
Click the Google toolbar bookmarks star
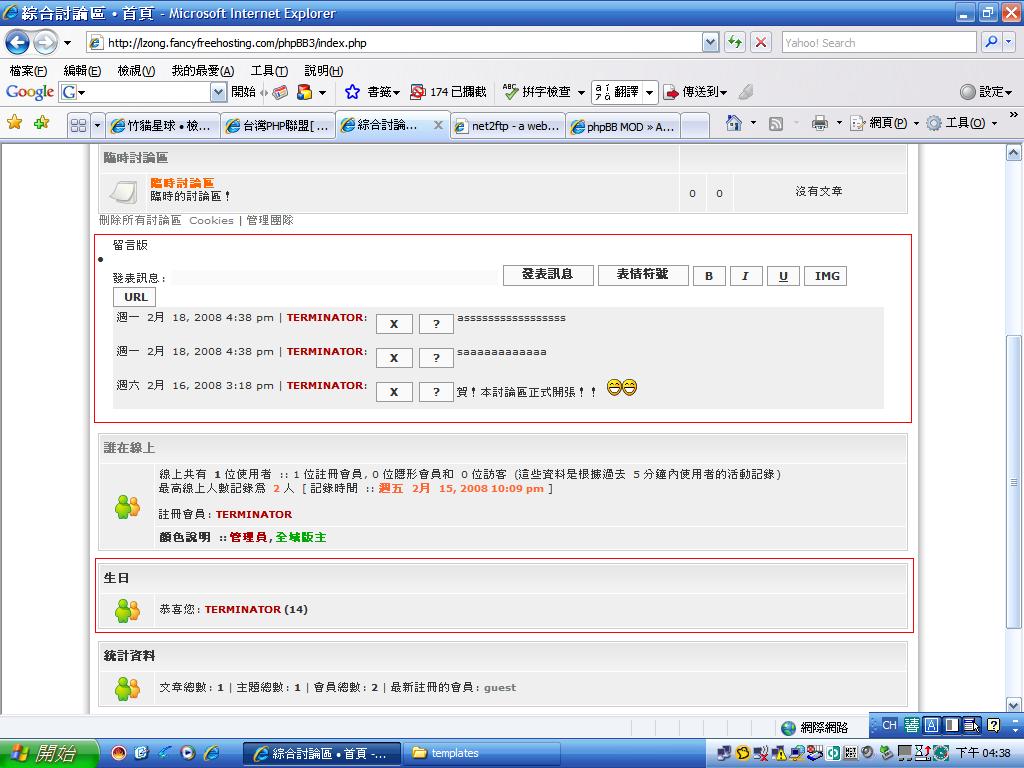pos(352,92)
